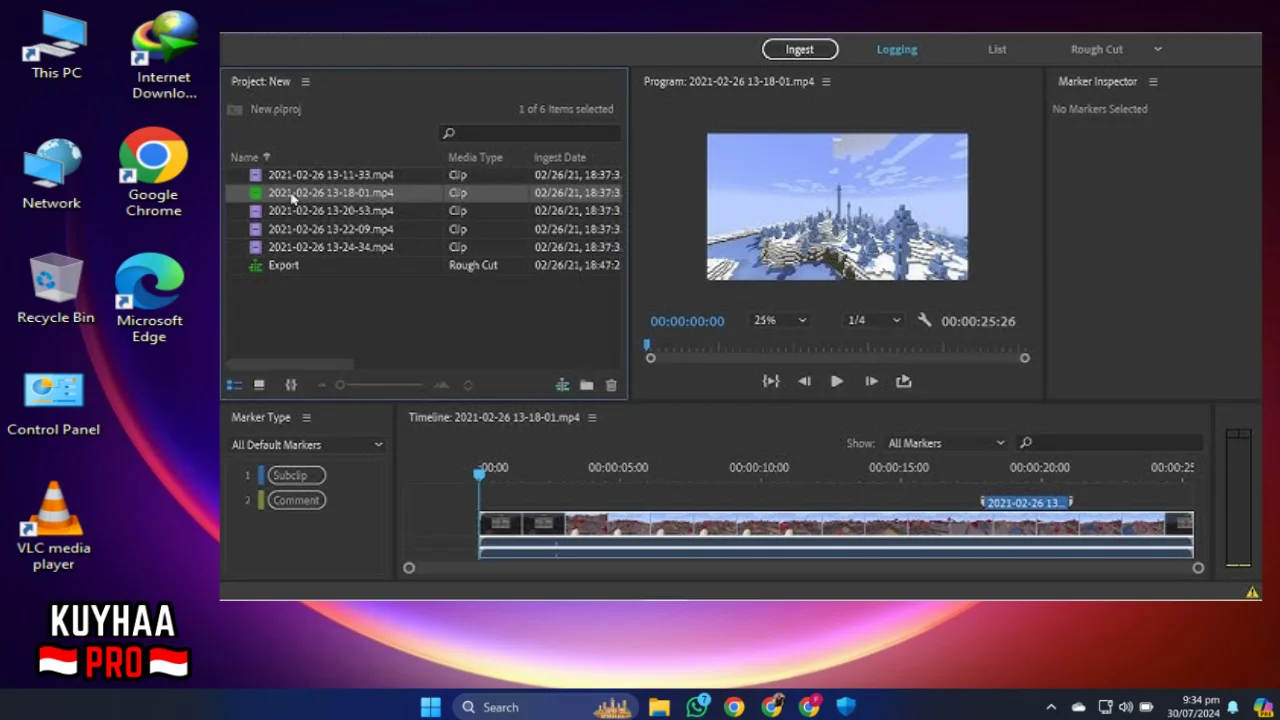1280x720 pixels.
Task: Sort the list by Name column
Action: 250,157
